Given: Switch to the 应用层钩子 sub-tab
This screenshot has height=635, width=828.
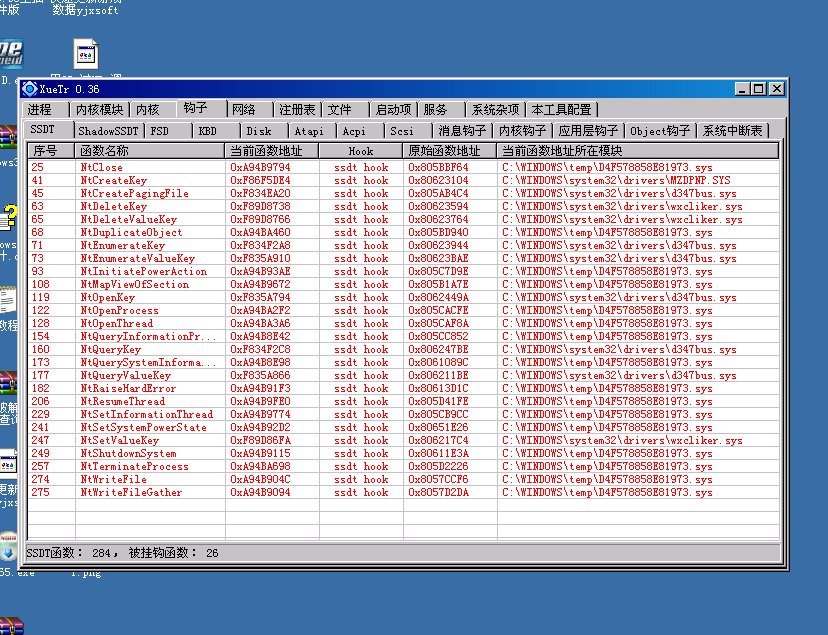Looking at the screenshot, I should tap(588, 131).
